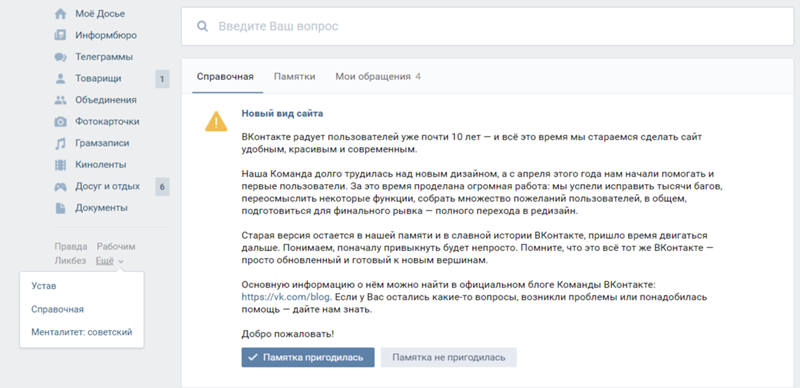
Task: Select Менталитет: советский in the dropdown
Action: (x=82, y=332)
